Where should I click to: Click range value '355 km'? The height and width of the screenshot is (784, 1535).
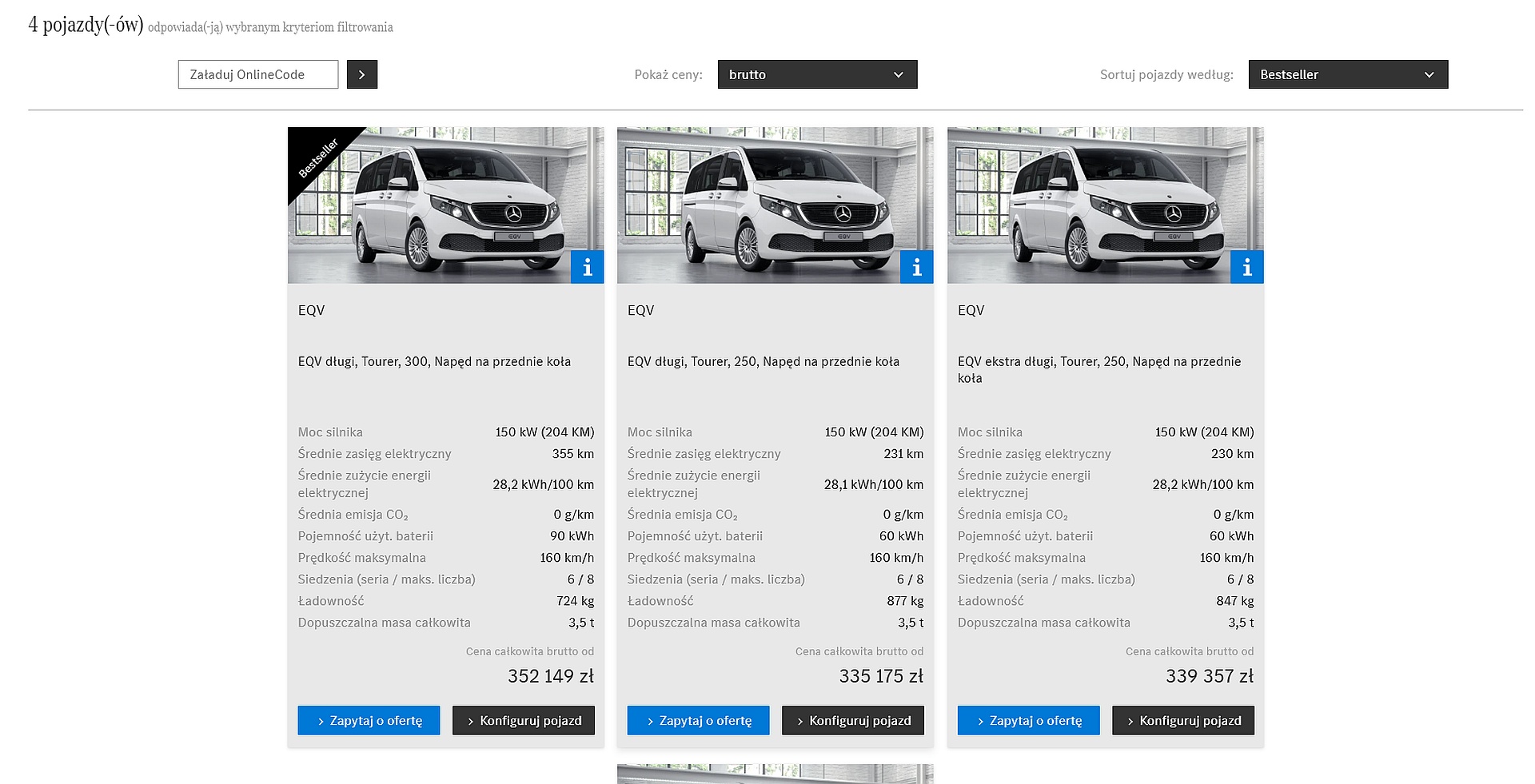pos(573,453)
